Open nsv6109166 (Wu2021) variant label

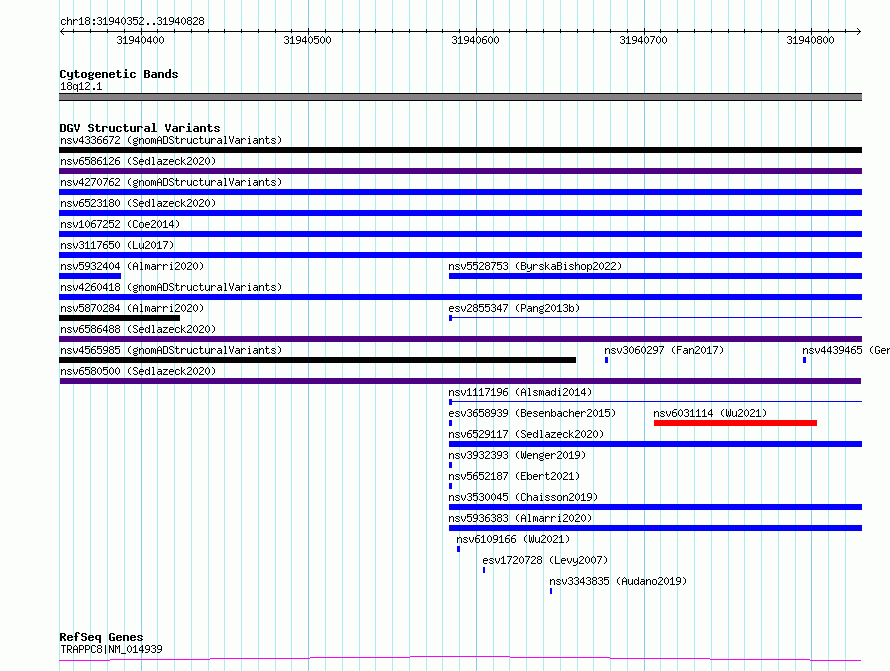pyautogui.click(x=513, y=539)
